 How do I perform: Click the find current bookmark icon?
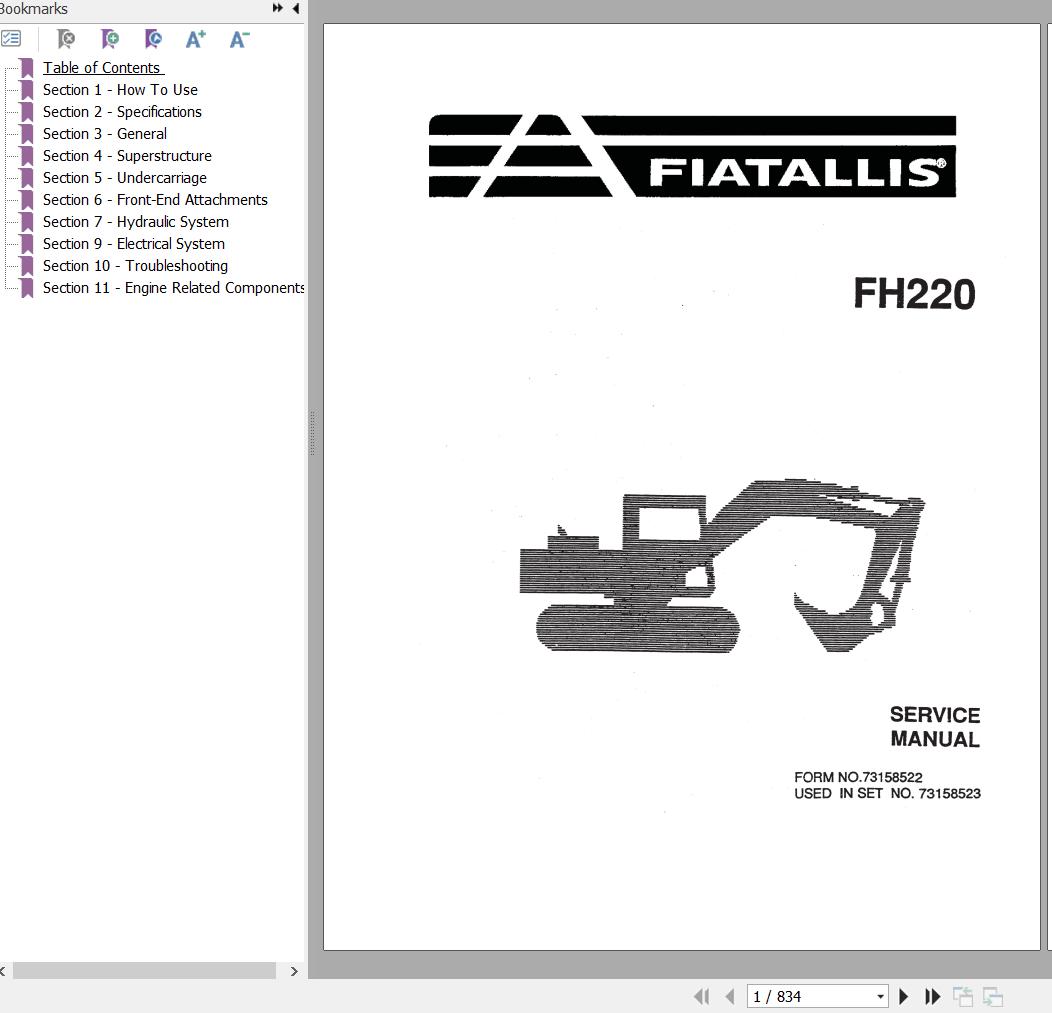[154, 39]
